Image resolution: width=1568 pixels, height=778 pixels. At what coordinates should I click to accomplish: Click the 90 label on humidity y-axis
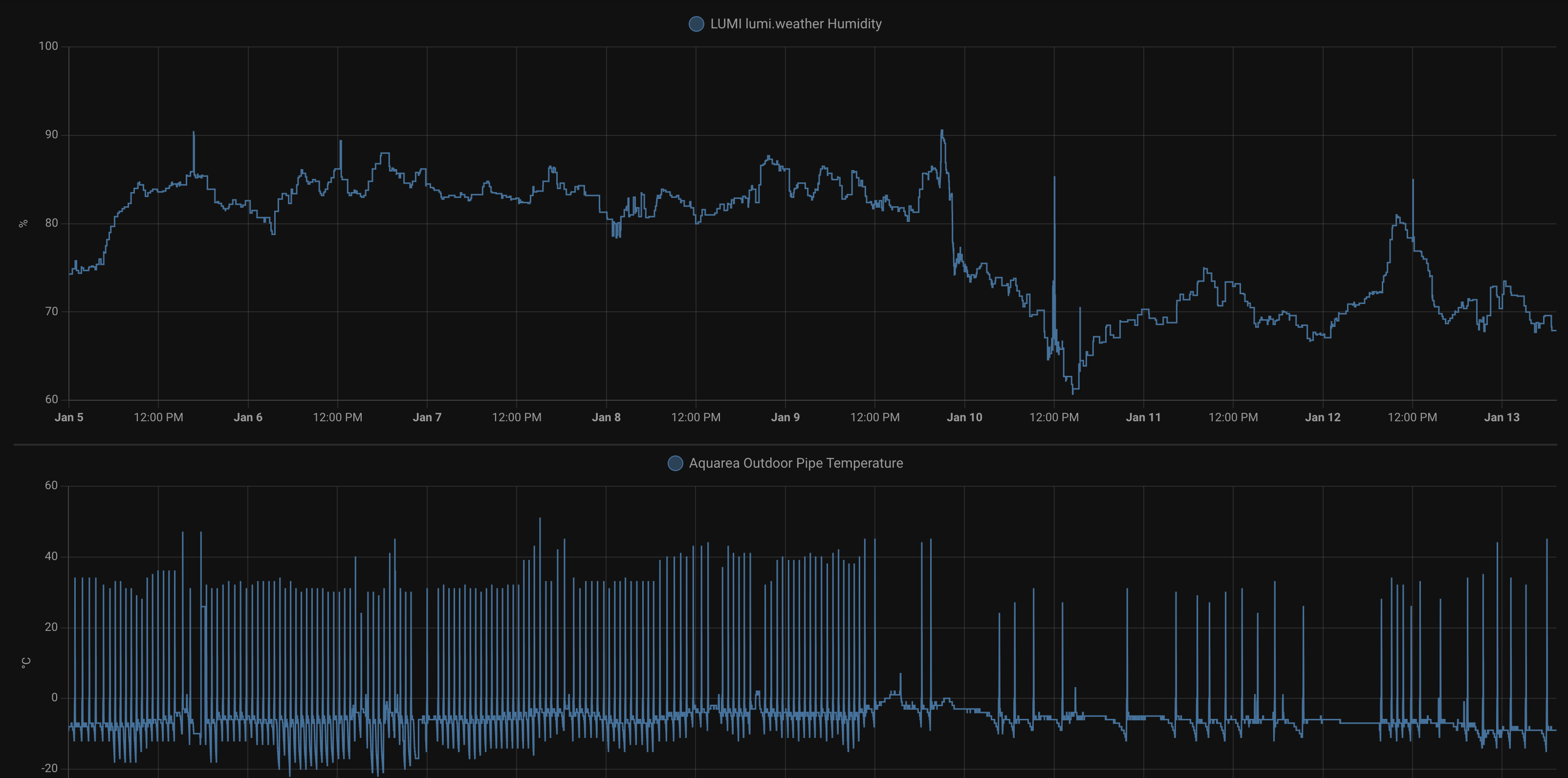pos(52,134)
